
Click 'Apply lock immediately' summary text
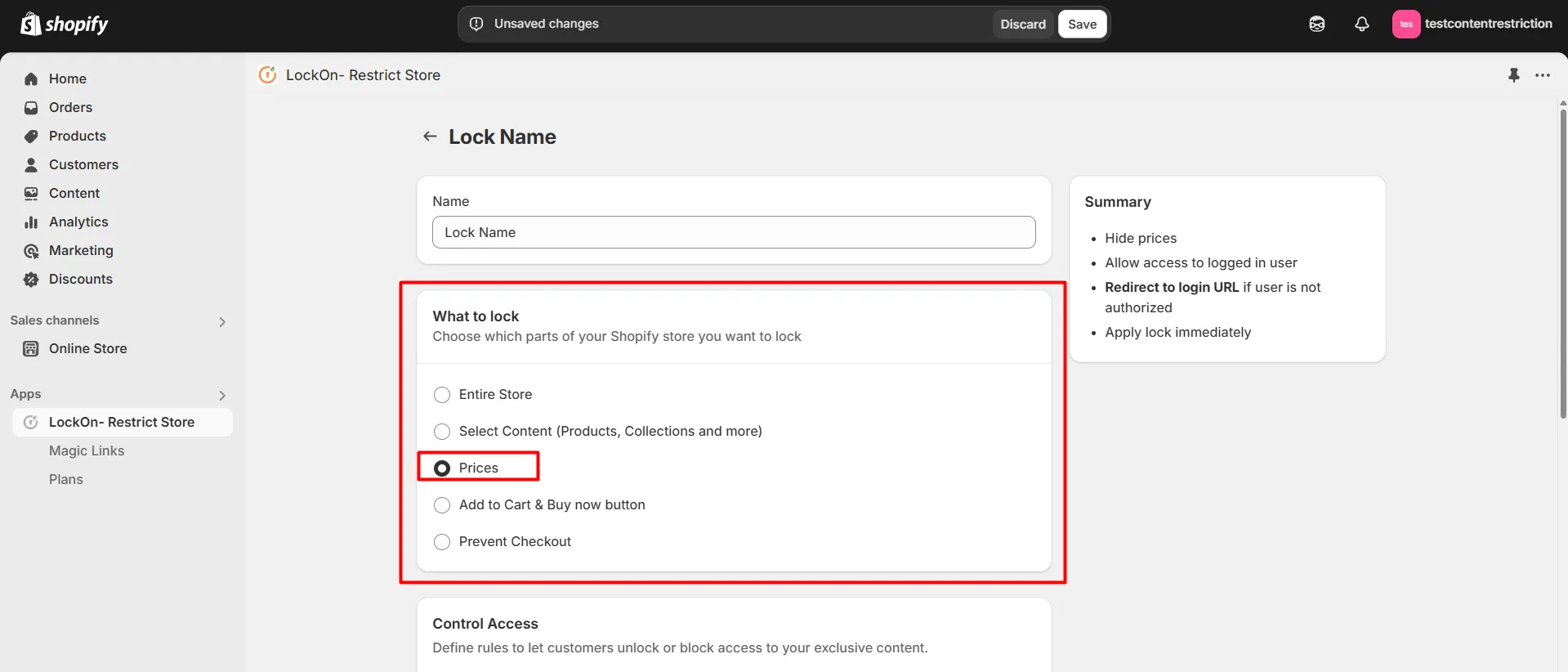coord(1177,332)
